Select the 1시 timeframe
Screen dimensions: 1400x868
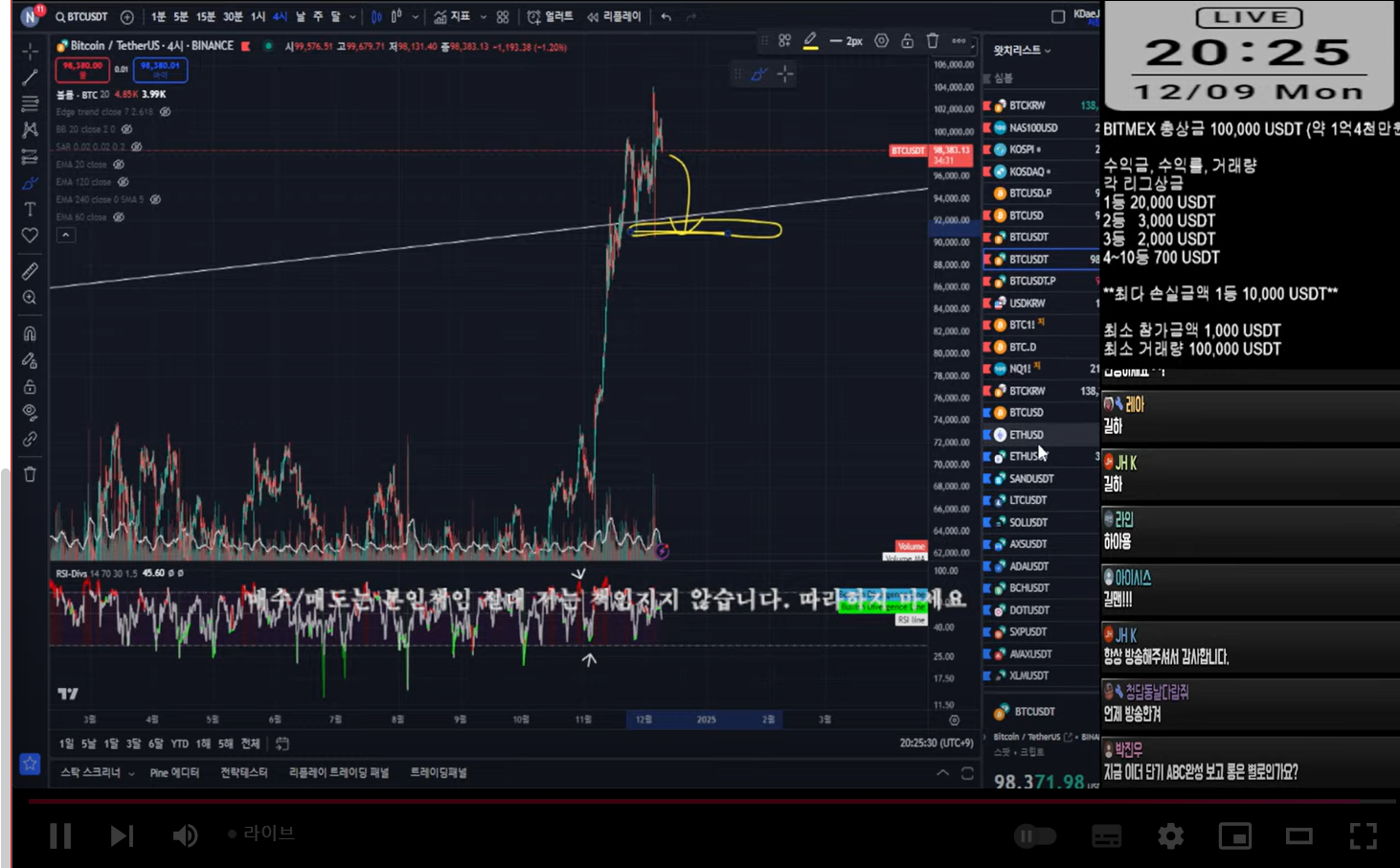pyautogui.click(x=259, y=16)
